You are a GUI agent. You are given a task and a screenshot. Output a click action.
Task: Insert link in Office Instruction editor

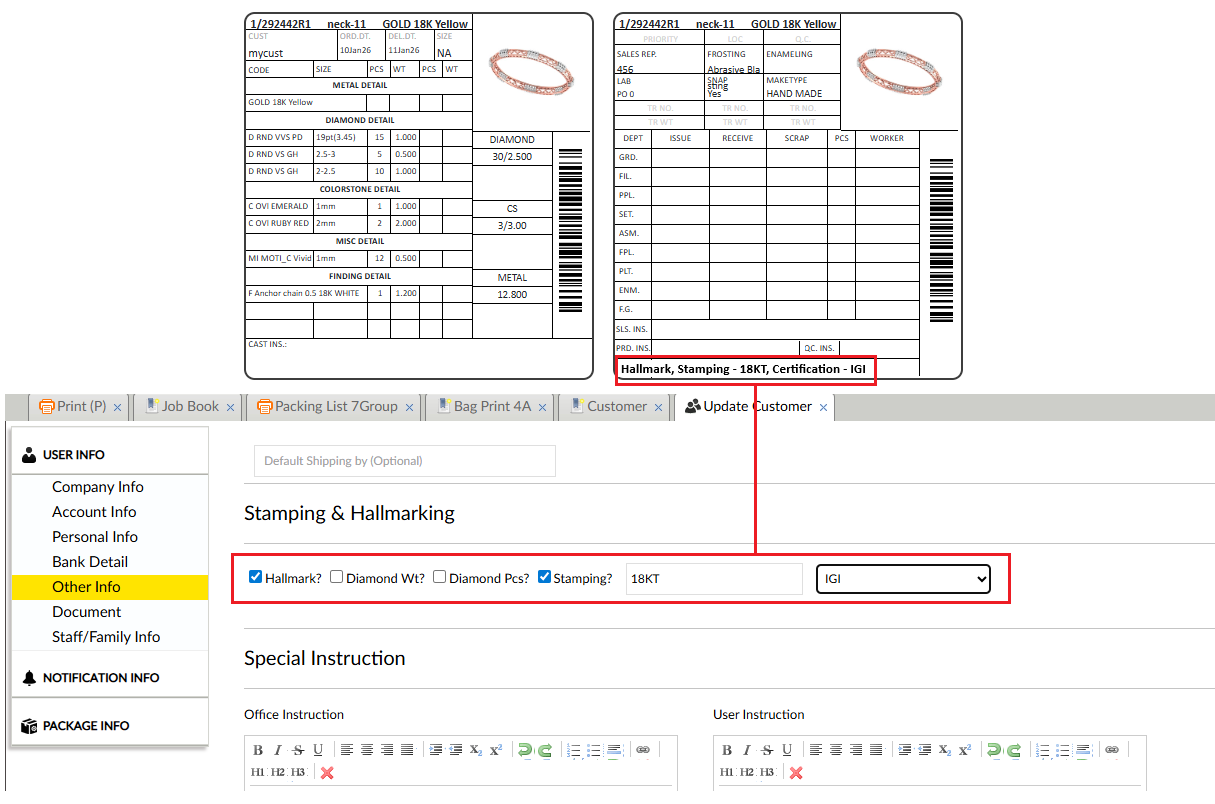(x=643, y=750)
